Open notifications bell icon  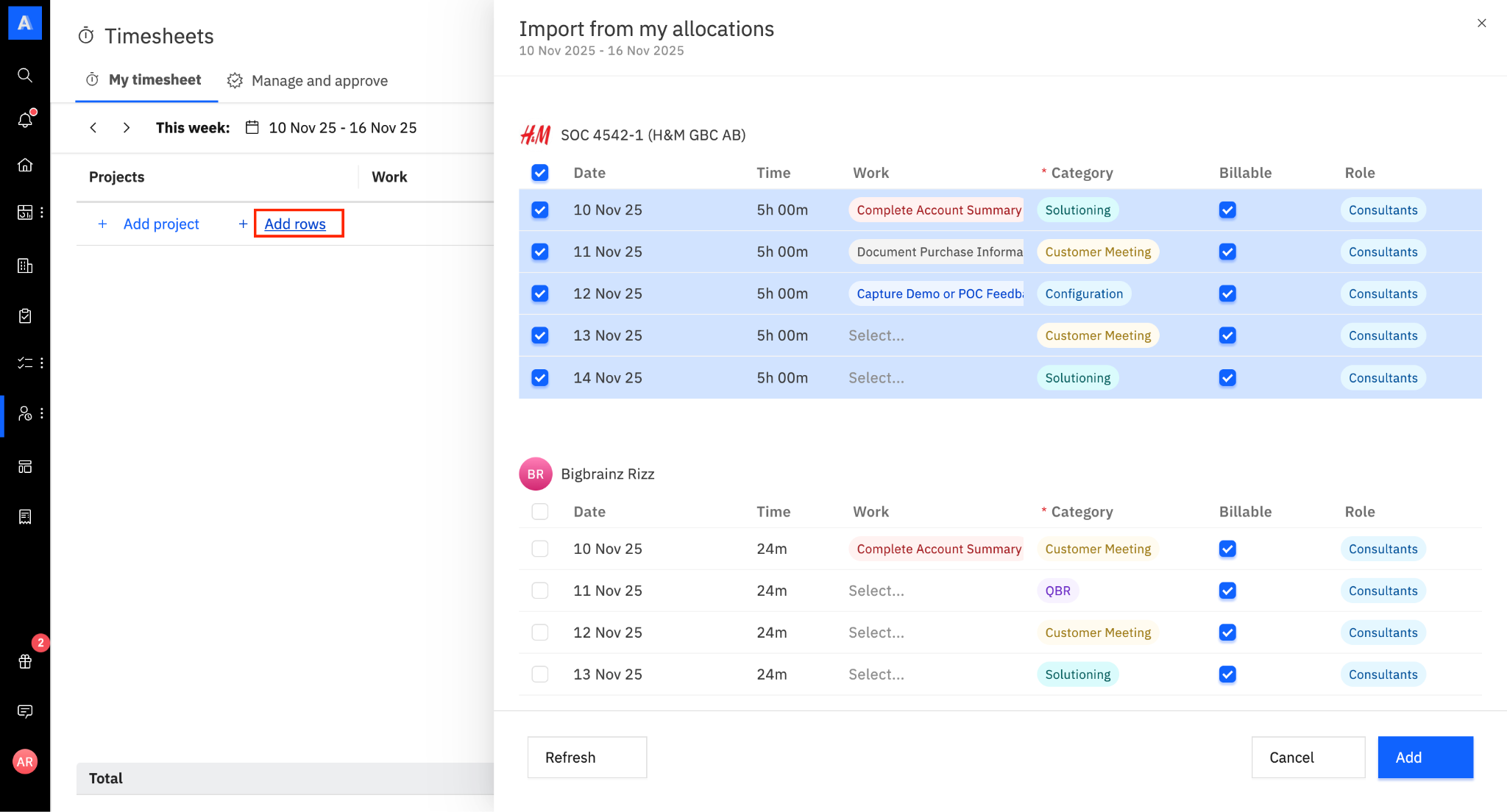[25, 120]
